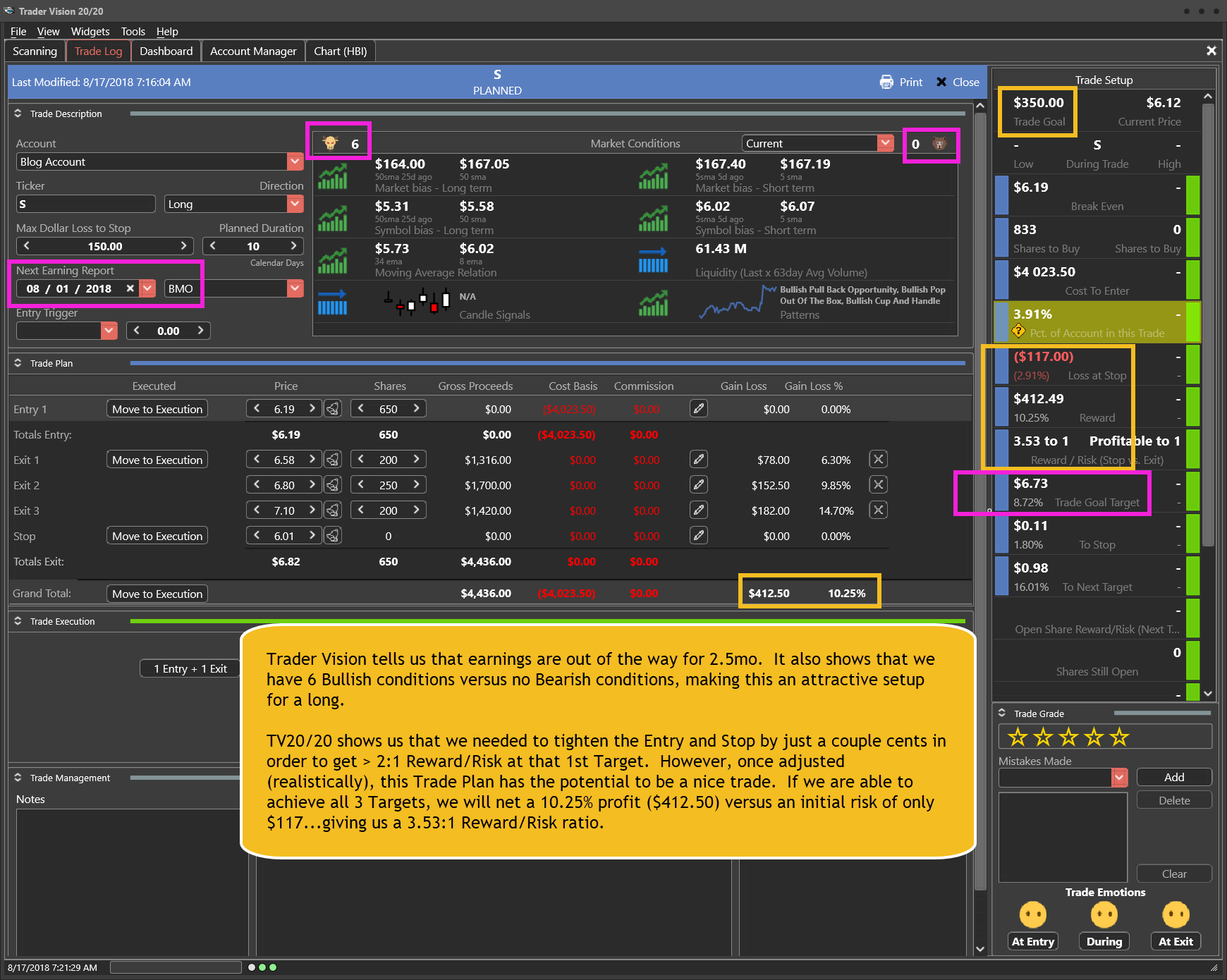Close the trade log entry
Screen dimensions: 1227x980
(957, 82)
